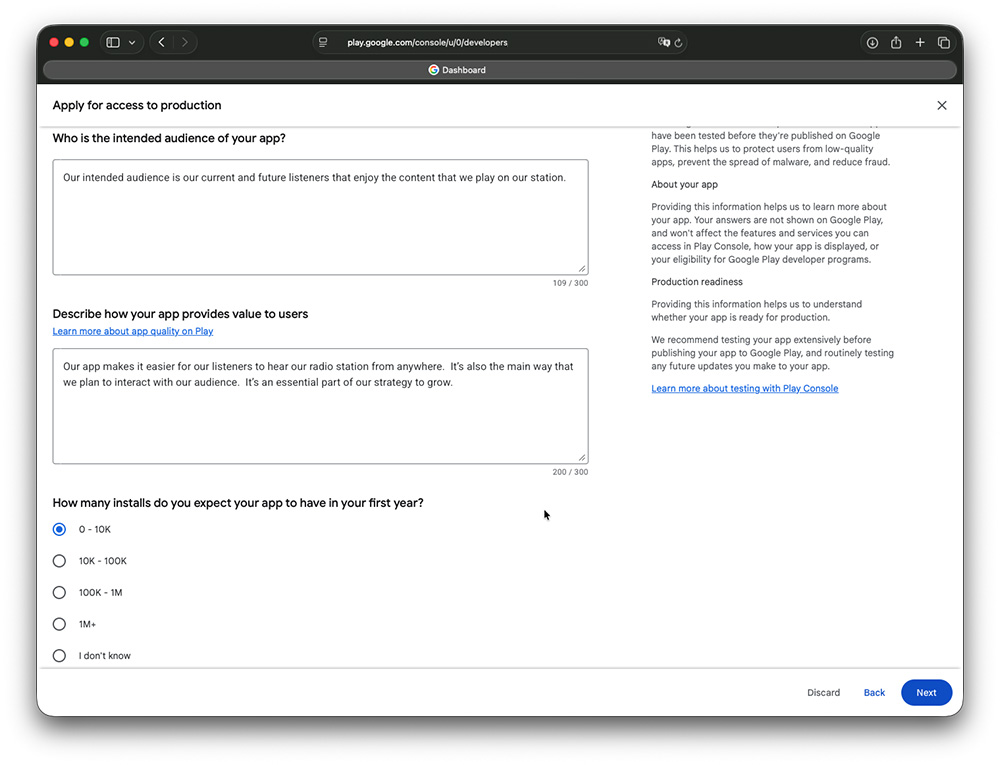1000x765 pixels.
Task: Click the 'Apply for access to production' title
Action: [136, 105]
